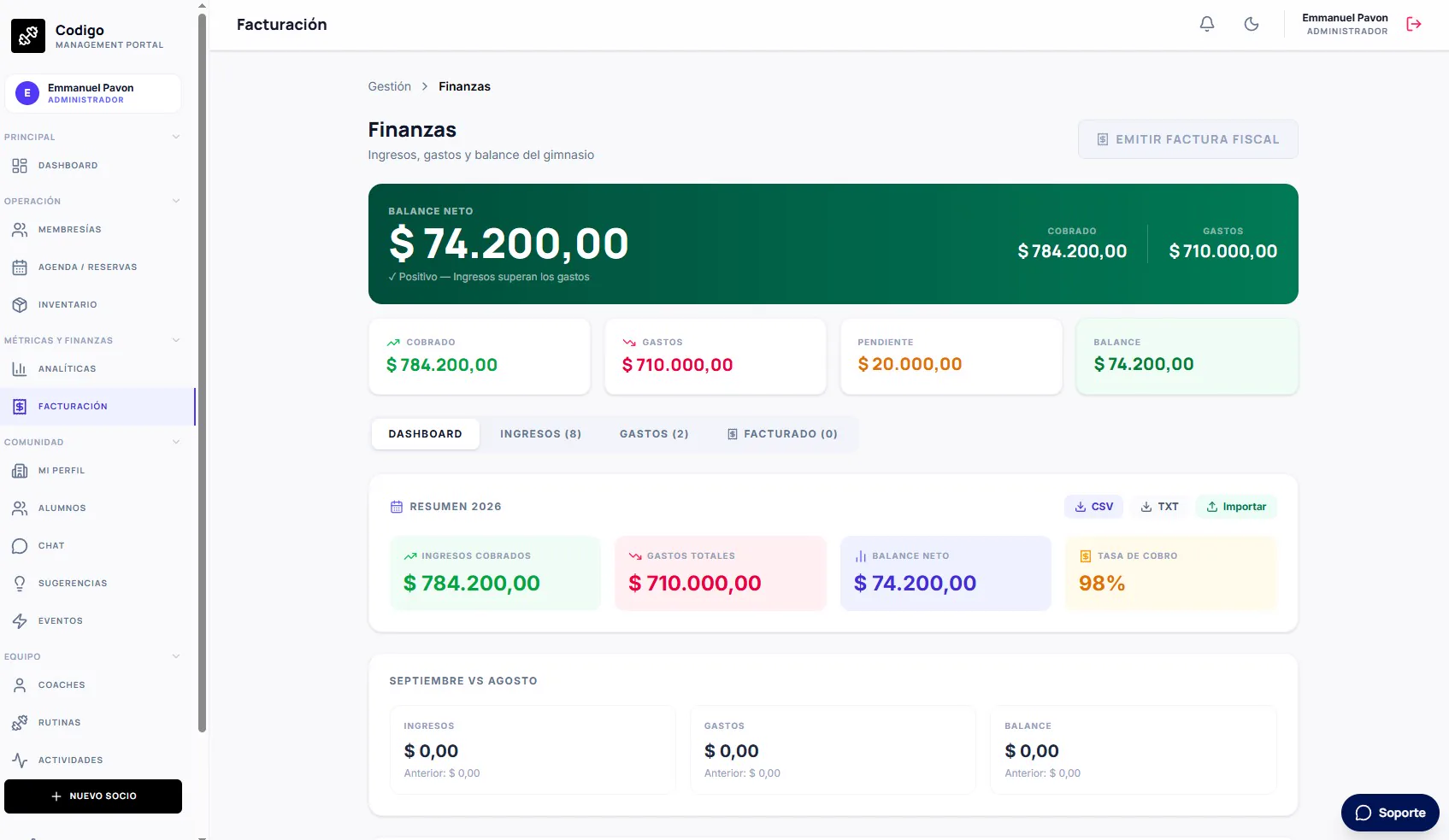
Task: Open Eventos section
Action: tap(99, 621)
